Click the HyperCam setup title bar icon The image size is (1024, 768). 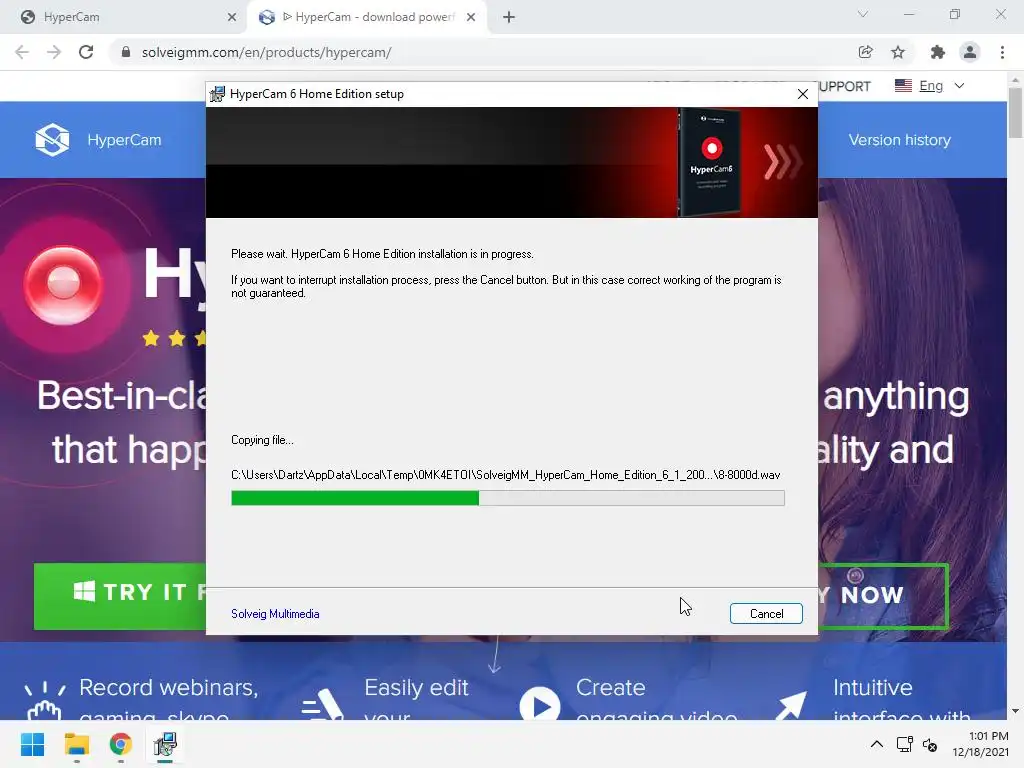point(217,94)
